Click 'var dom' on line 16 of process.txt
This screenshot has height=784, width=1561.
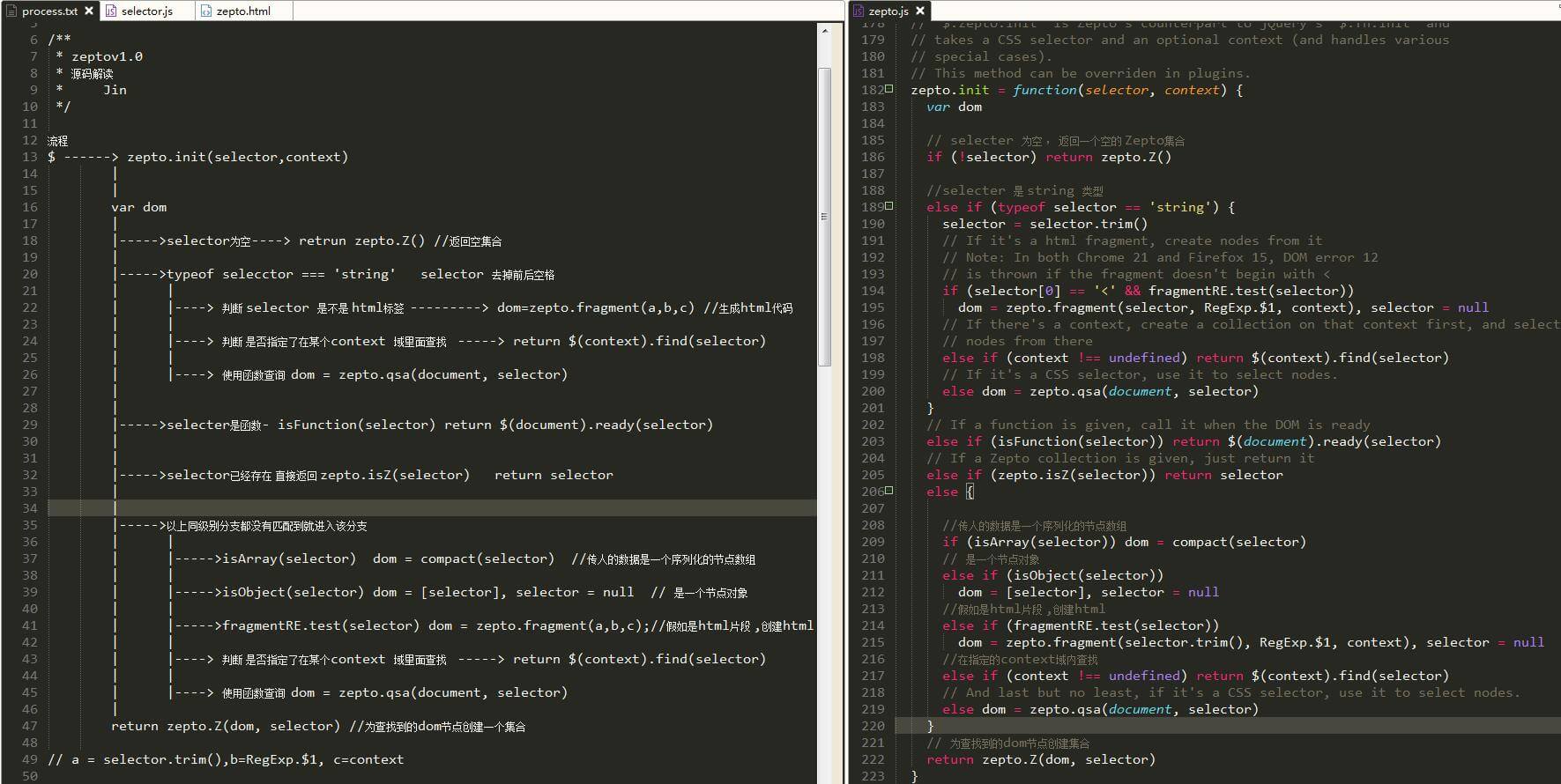pyautogui.click(x=138, y=207)
